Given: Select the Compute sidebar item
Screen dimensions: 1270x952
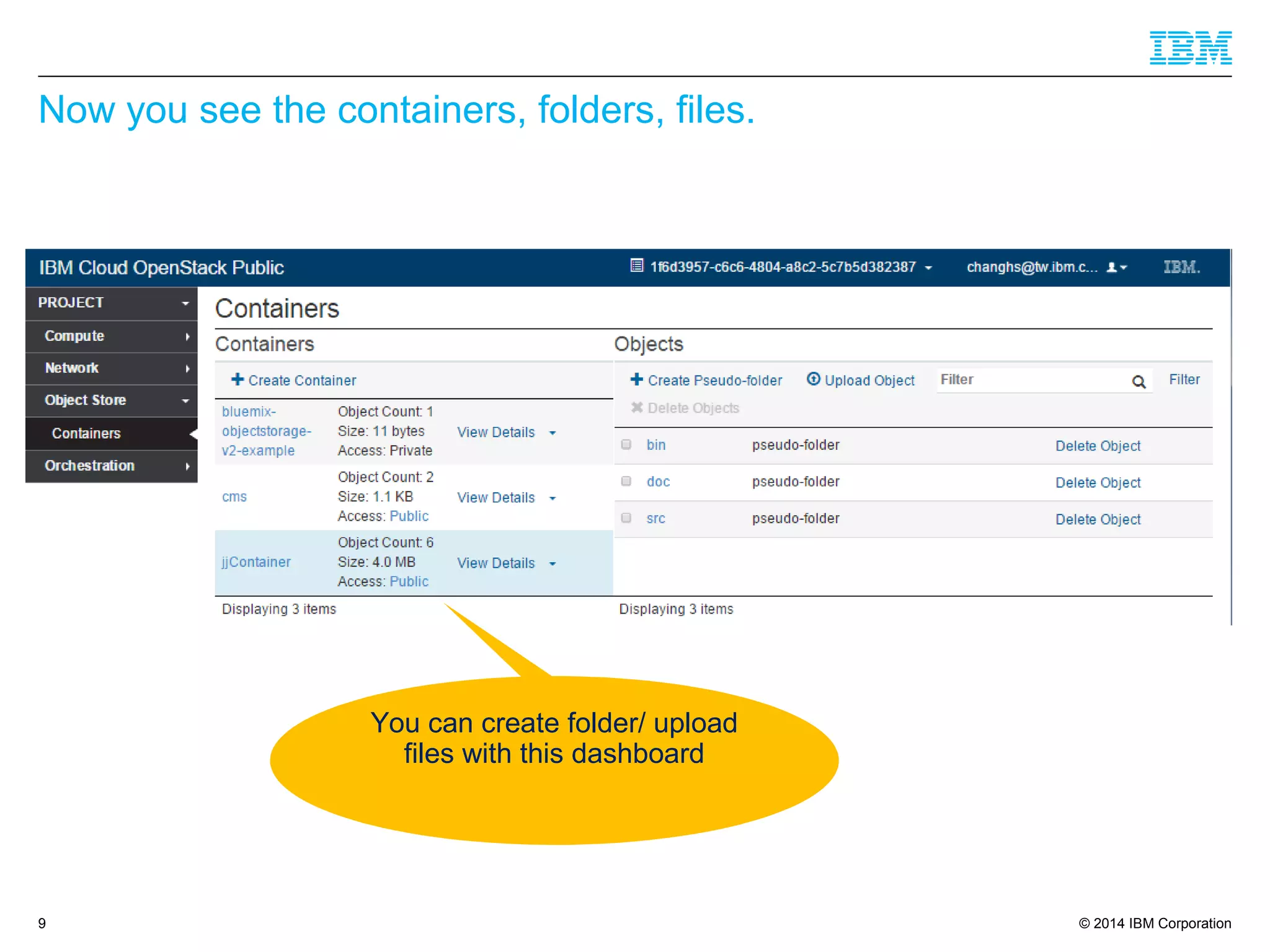Looking at the screenshot, I should click(x=112, y=337).
